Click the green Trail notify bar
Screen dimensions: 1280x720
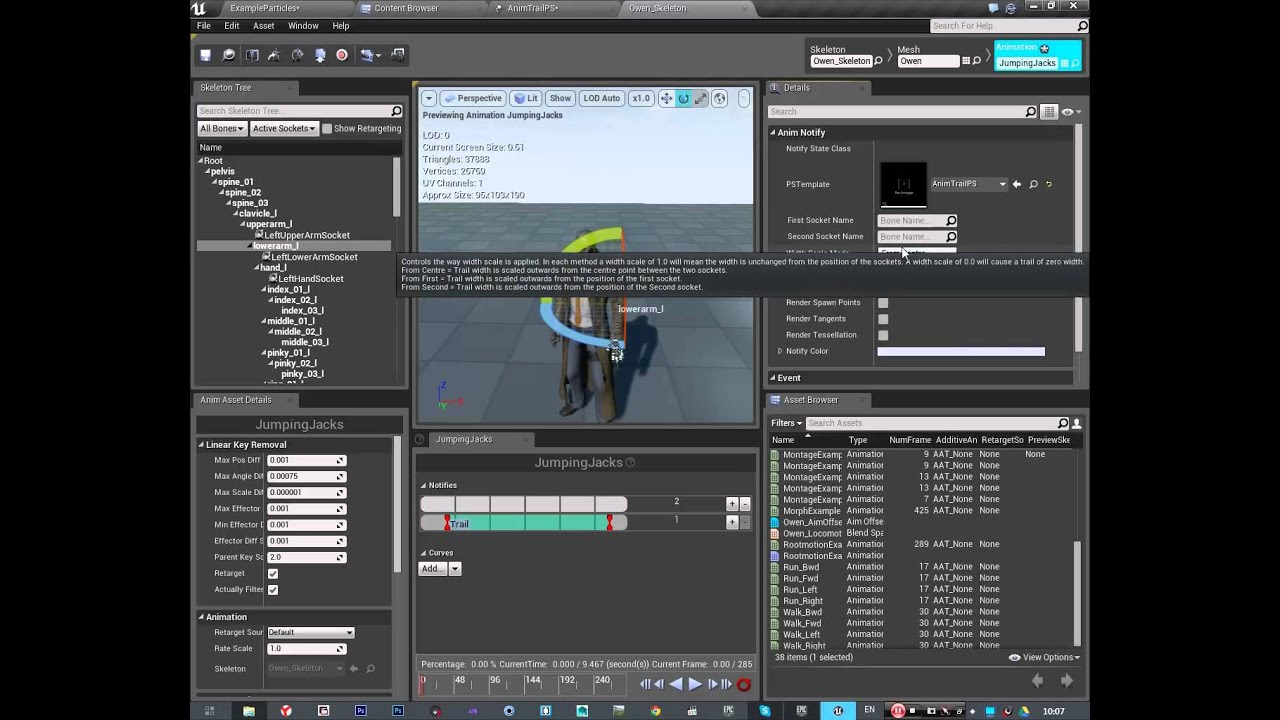(528, 524)
